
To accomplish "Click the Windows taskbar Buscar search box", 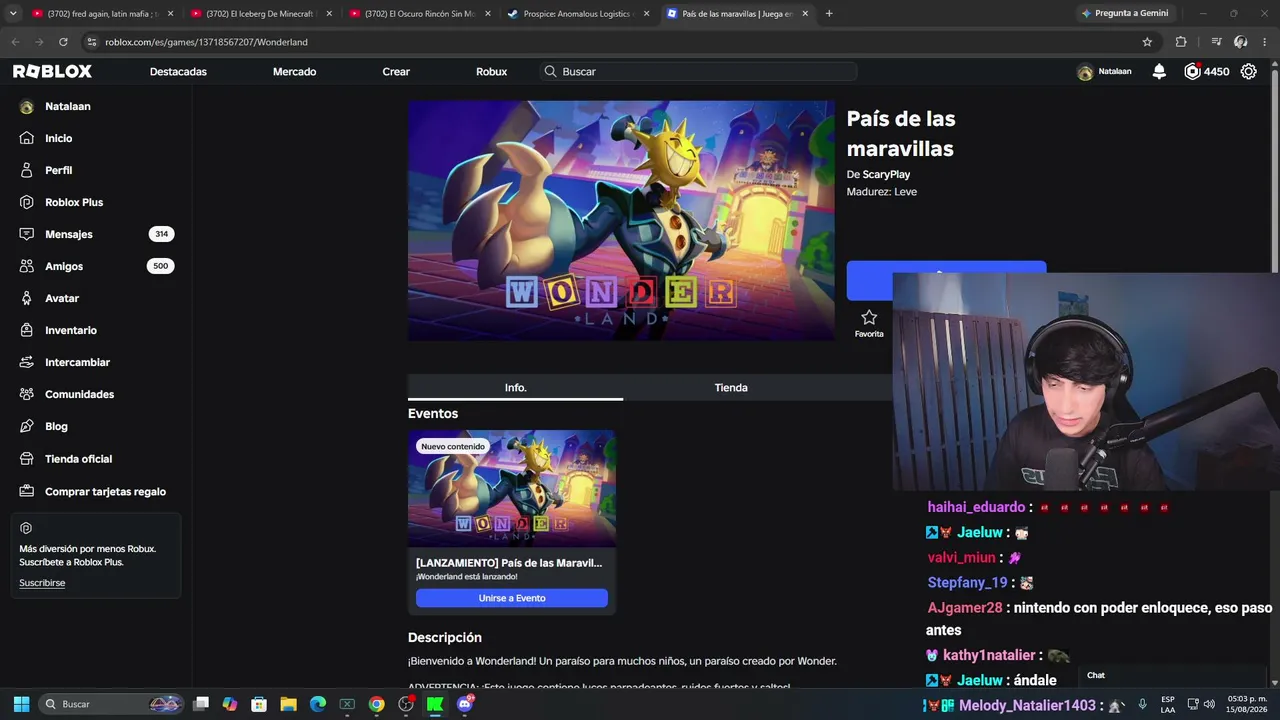I will [112, 704].
